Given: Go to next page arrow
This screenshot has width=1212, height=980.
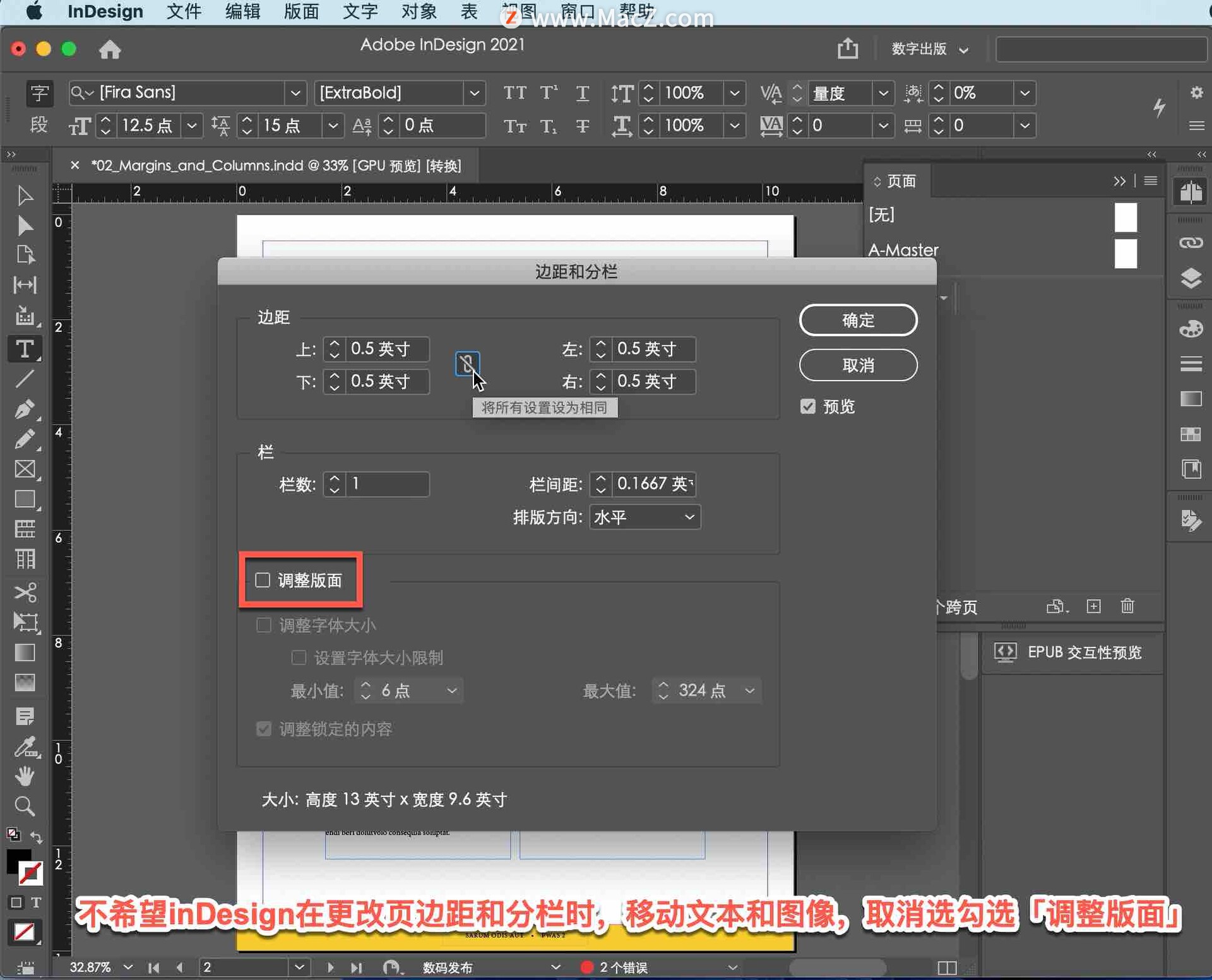Looking at the screenshot, I should [330, 967].
